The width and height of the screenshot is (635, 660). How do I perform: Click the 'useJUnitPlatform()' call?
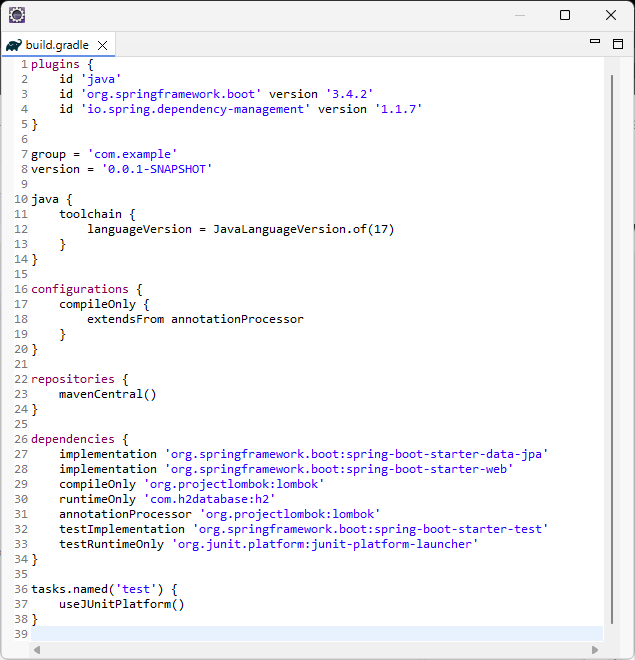pos(122,604)
